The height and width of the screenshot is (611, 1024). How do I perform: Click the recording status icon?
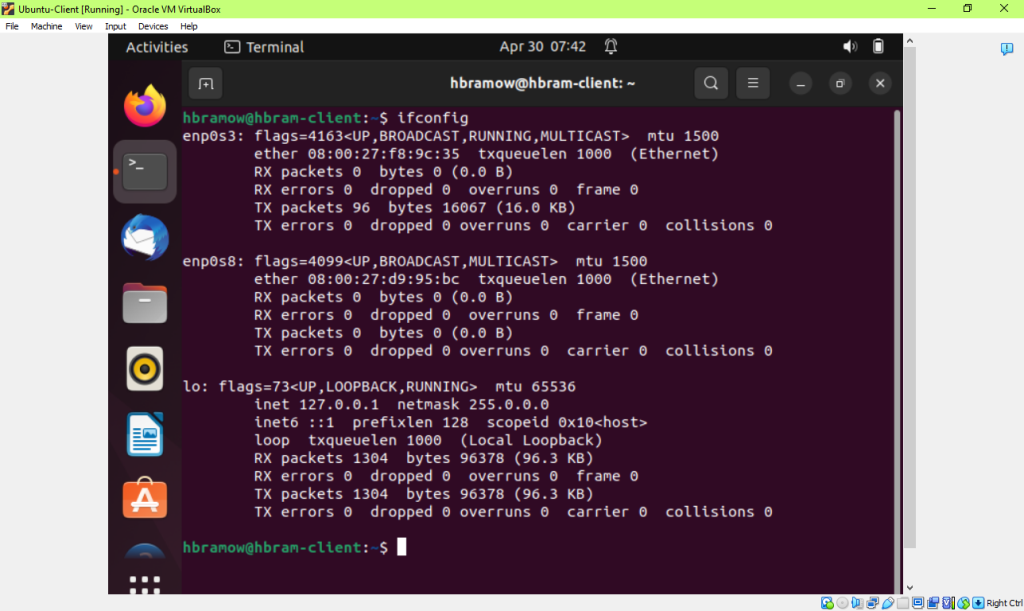pyautogui.click(x=933, y=603)
